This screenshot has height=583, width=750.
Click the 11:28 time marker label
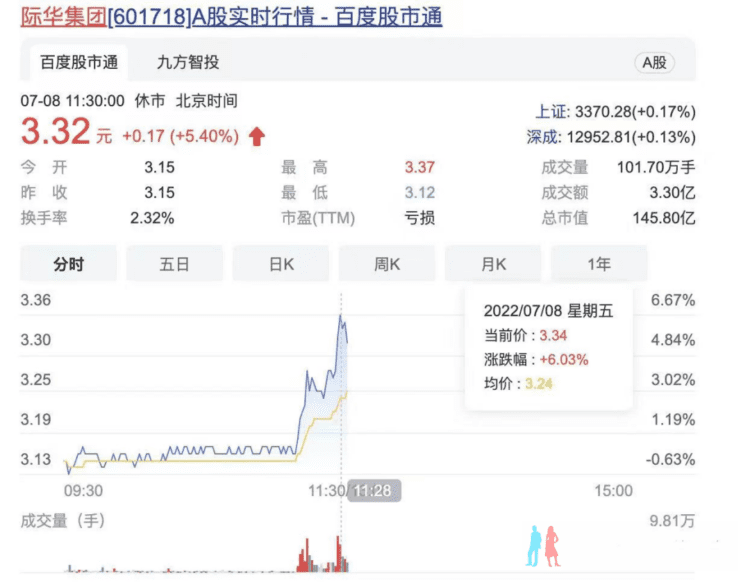[x=374, y=491]
